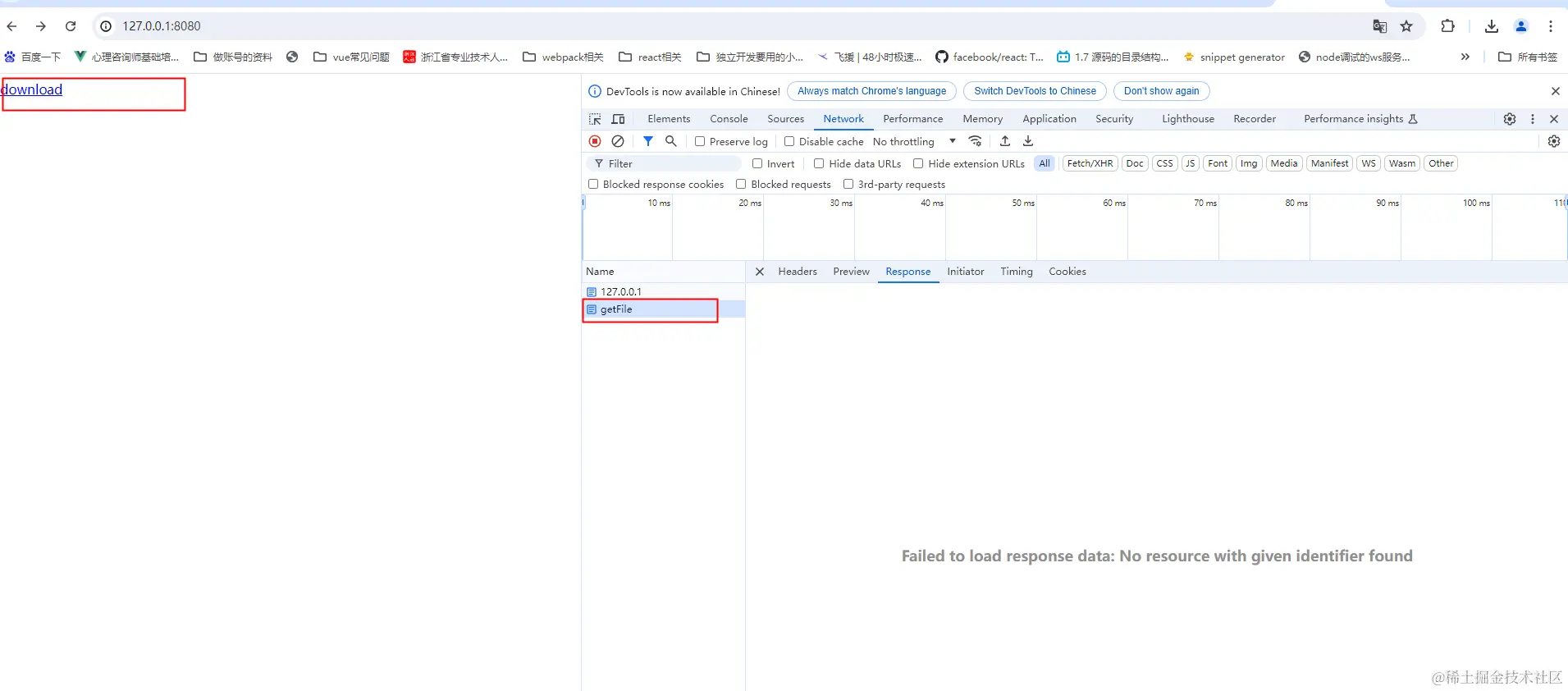
Task: Expand the bookmarks overflow chevron
Action: (x=1465, y=57)
